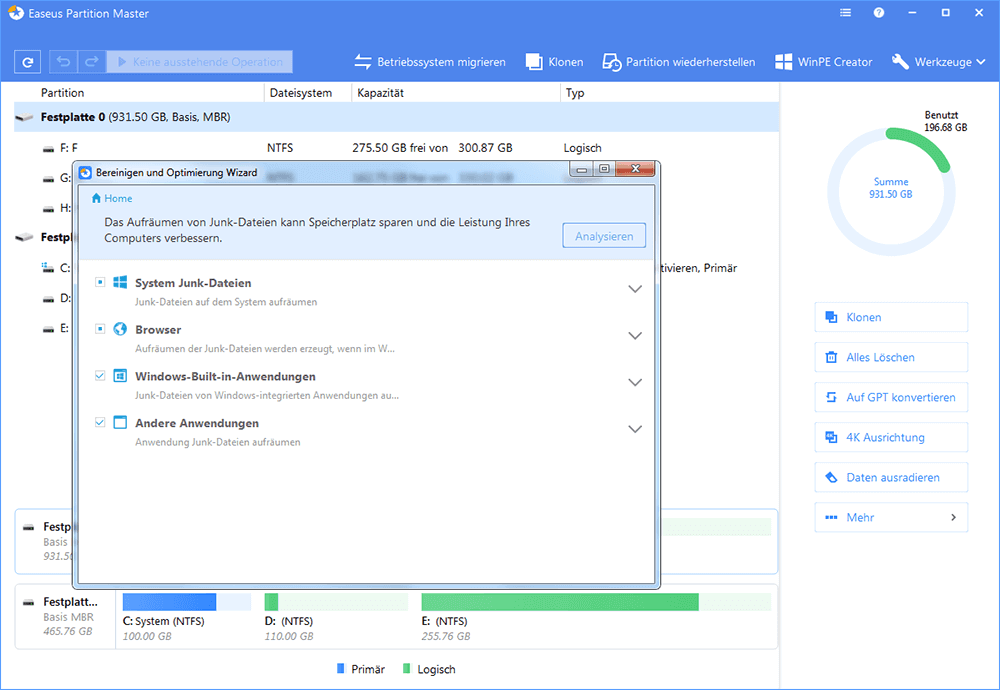Click the Primär legend color swatch
This screenshot has width=1000, height=690.
(341, 668)
